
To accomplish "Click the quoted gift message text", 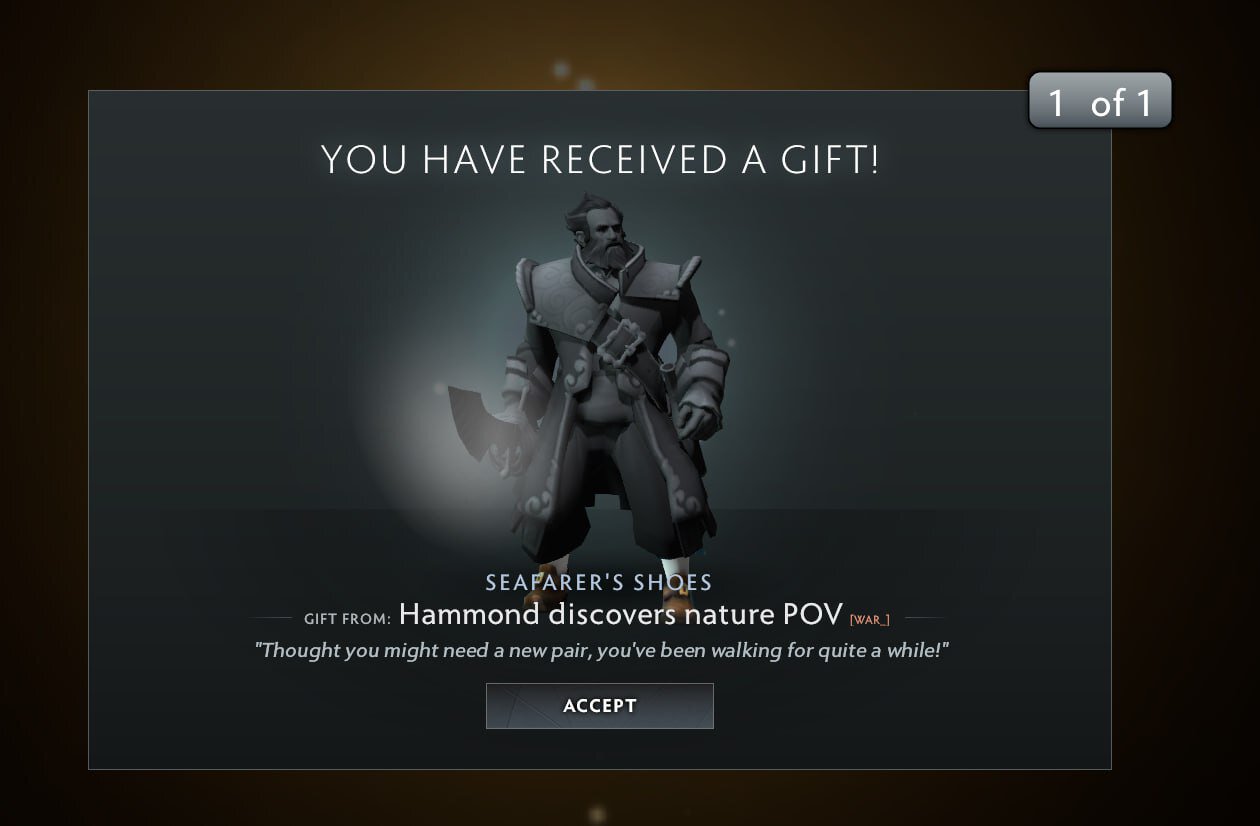I will 601,650.
